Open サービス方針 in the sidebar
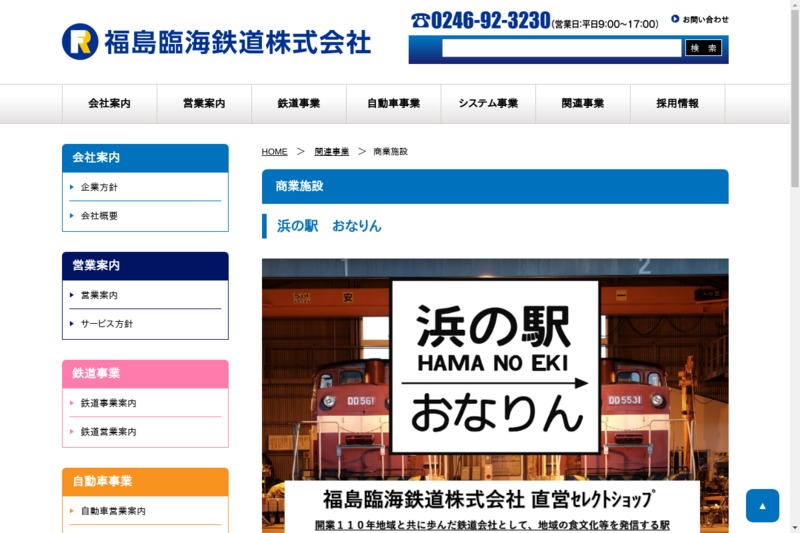The image size is (800, 533). (106, 324)
